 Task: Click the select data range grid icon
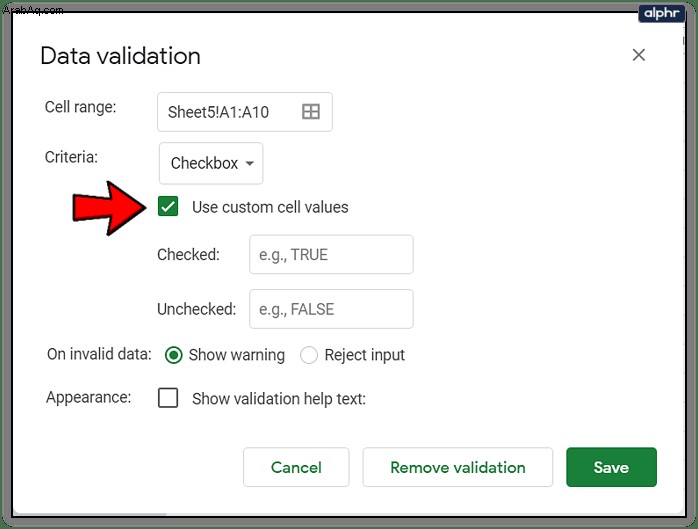(311, 111)
